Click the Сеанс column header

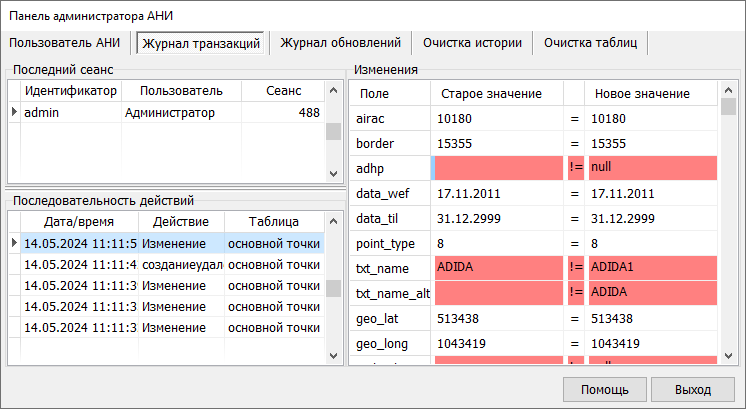click(283, 91)
